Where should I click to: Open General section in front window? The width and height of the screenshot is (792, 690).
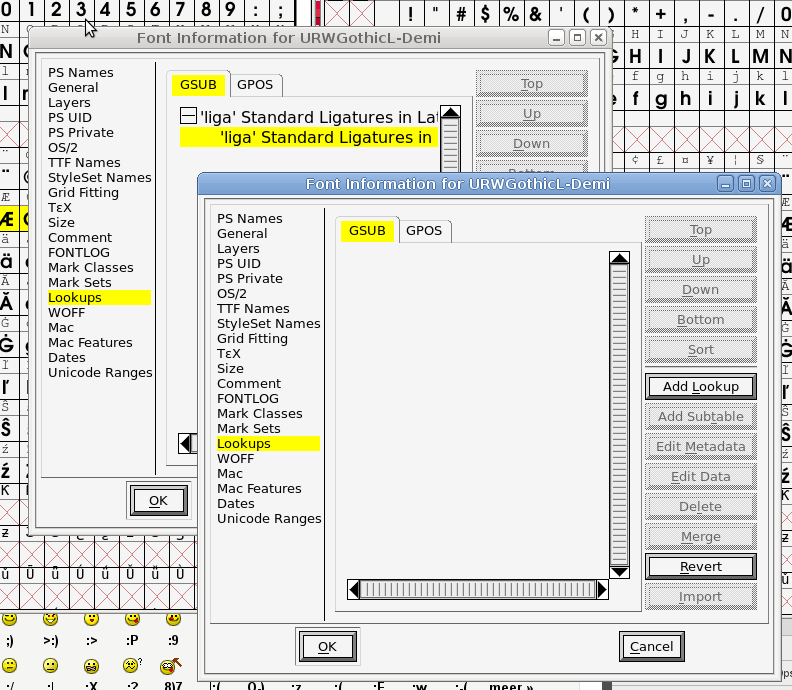pos(242,234)
